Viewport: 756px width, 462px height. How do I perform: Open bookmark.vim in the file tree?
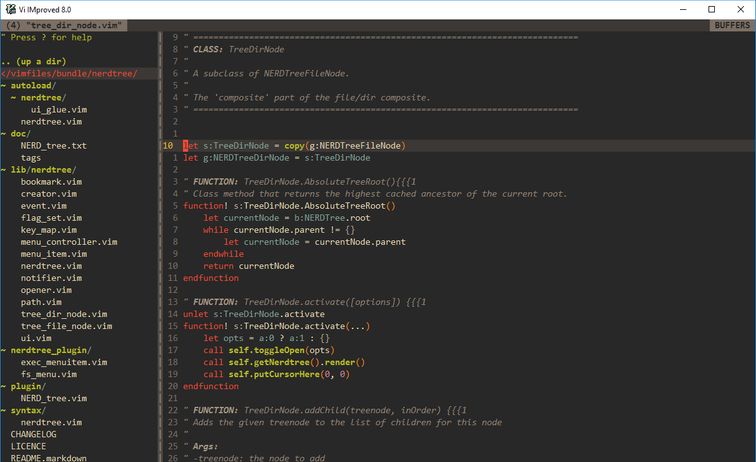pyautogui.click(x=51, y=182)
